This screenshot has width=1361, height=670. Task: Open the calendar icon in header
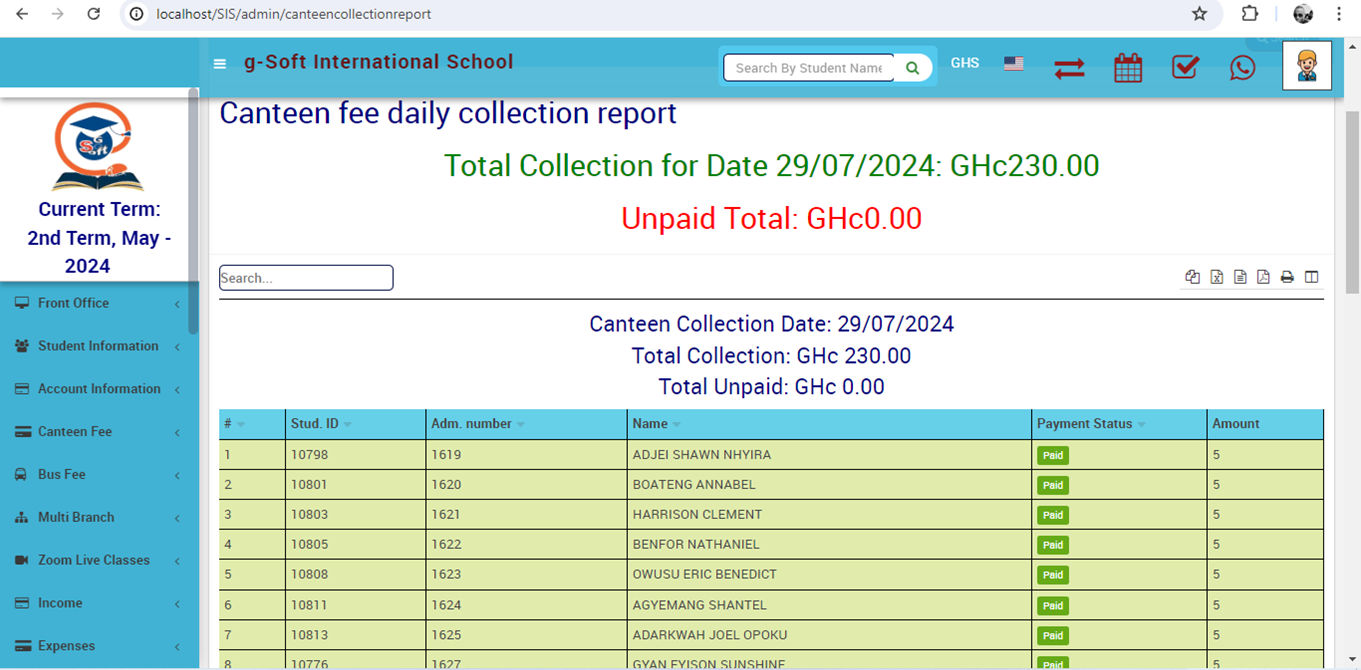click(x=1128, y=68)
